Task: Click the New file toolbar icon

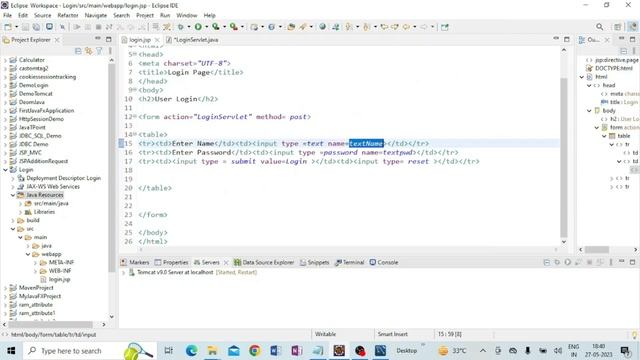Action: 8,27
